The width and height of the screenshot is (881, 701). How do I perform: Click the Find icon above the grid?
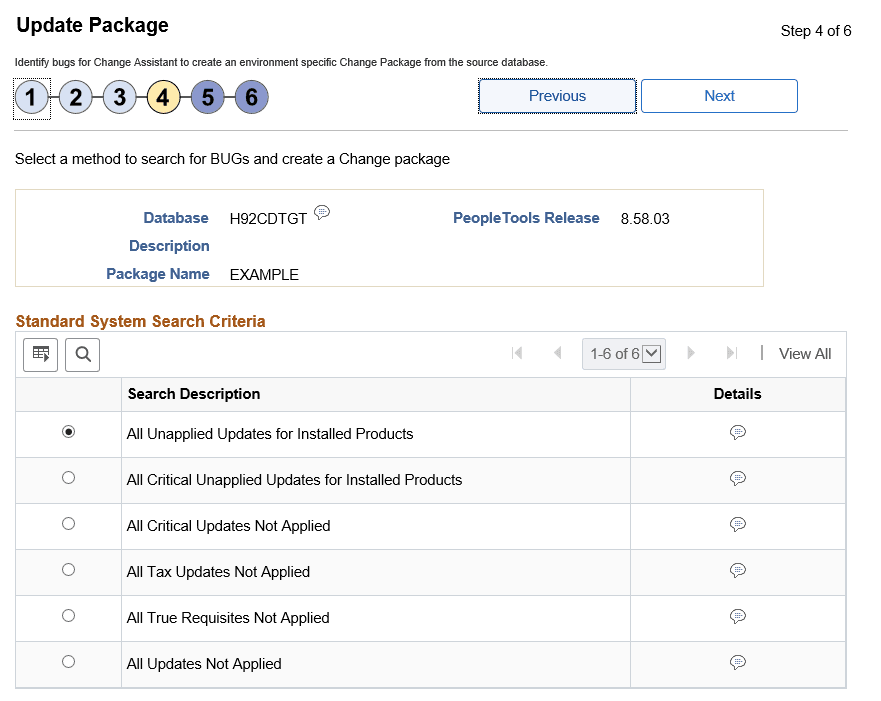tap(82, 354)
